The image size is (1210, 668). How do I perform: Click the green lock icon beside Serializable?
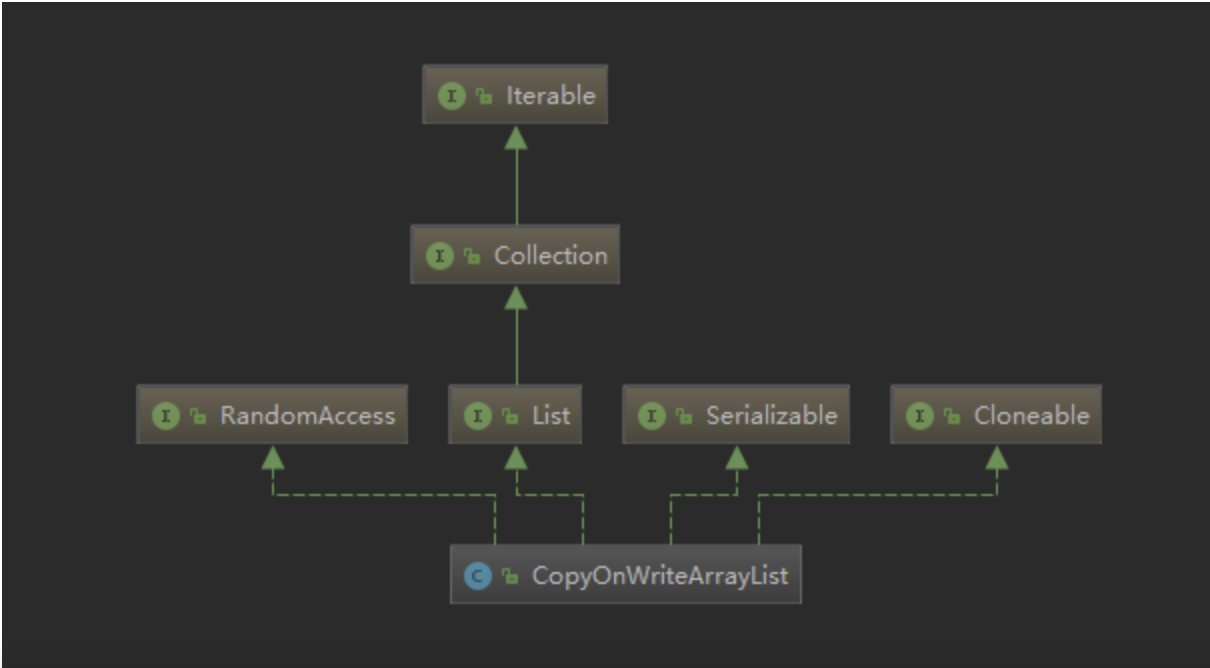[684, 417]
